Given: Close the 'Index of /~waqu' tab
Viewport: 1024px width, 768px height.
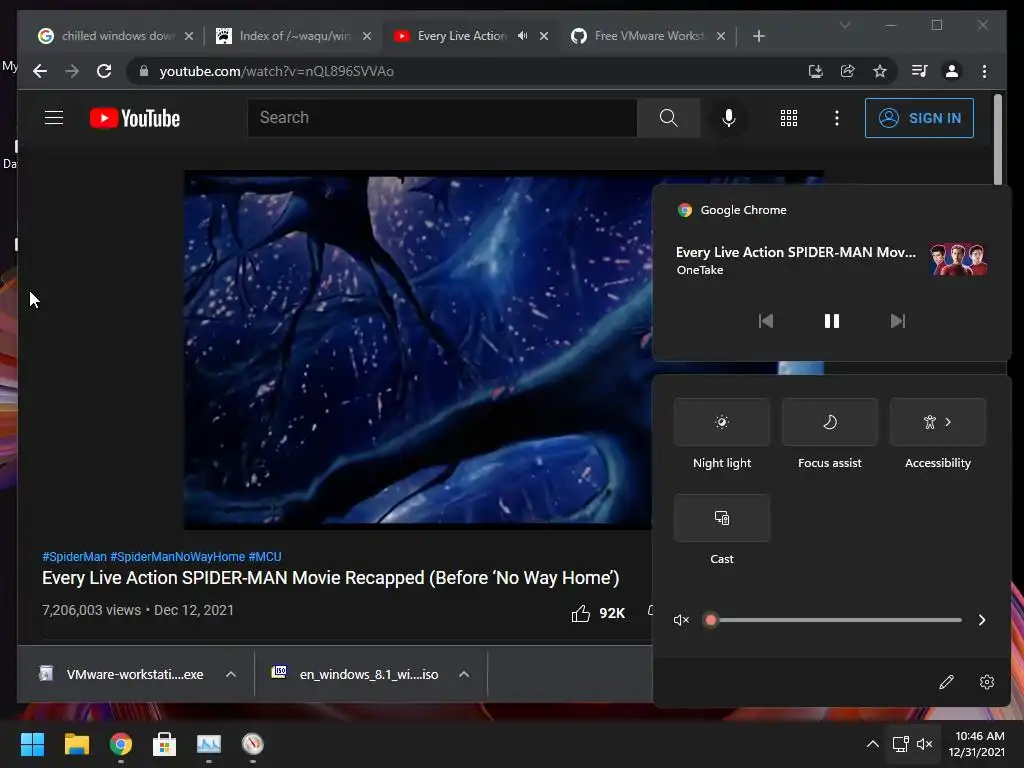Looking at the screenshot, I should (x=367, y=36).
